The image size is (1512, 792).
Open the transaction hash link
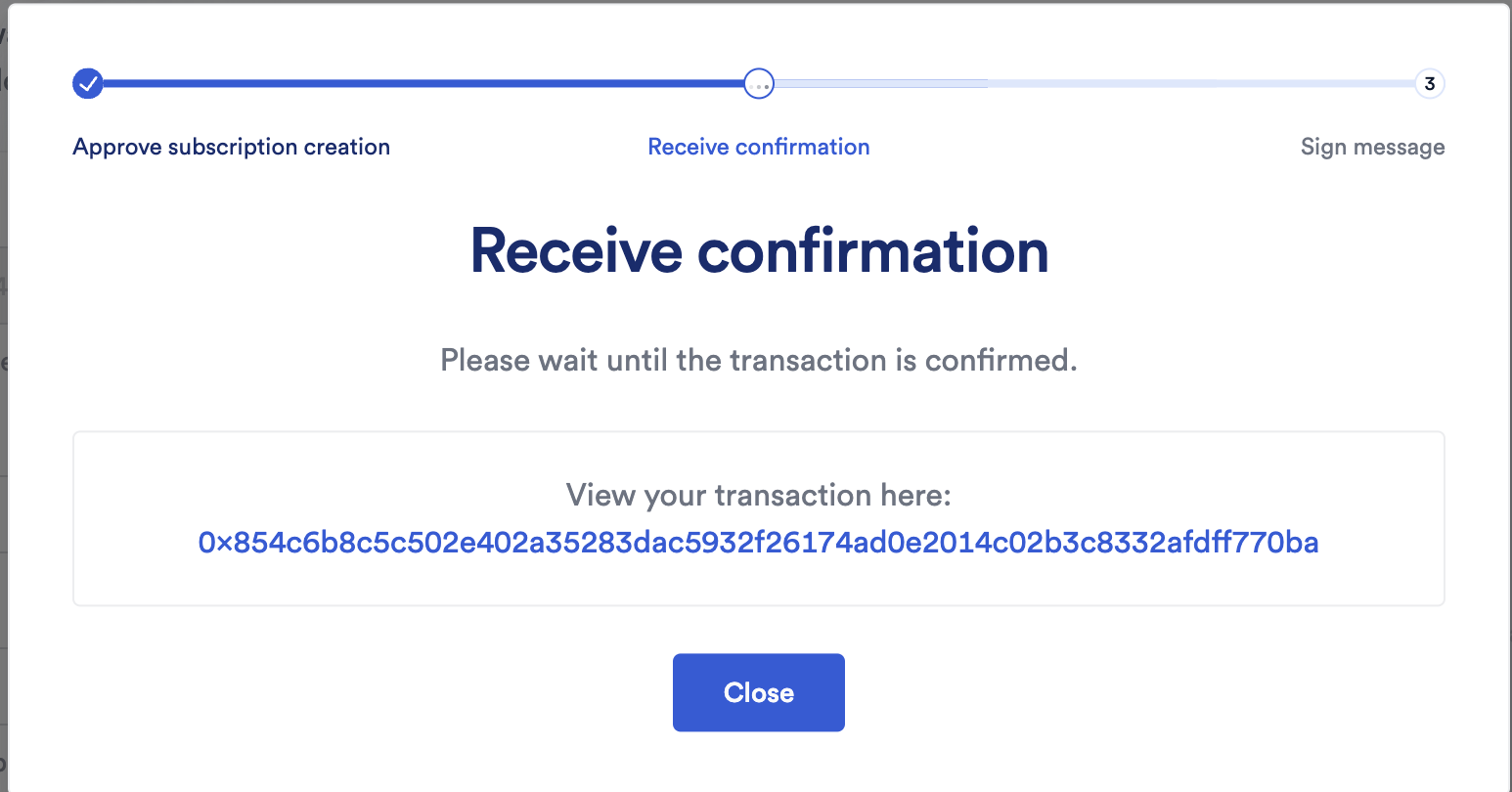click(x=758, y=542)
